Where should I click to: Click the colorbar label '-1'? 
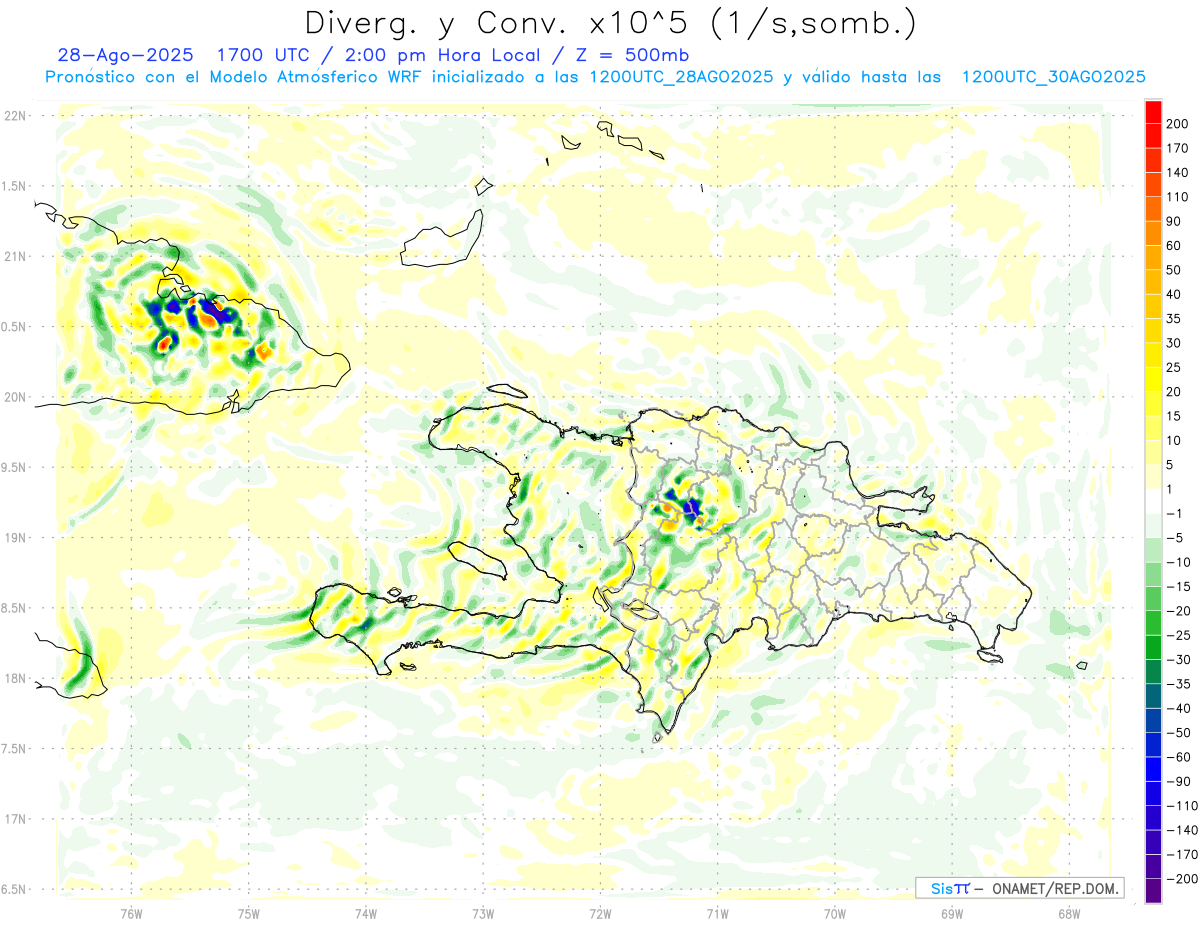coord(1174,513)
